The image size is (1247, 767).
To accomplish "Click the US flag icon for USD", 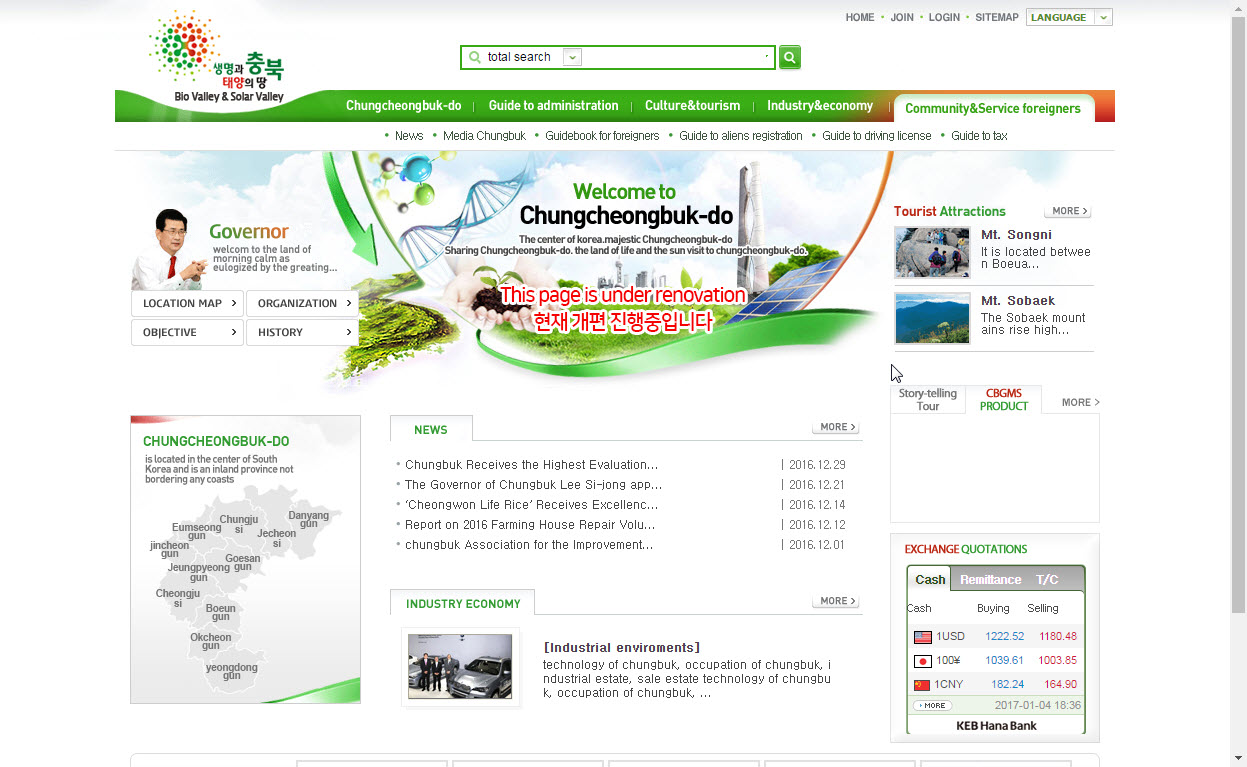I will (x=922, y=637).
